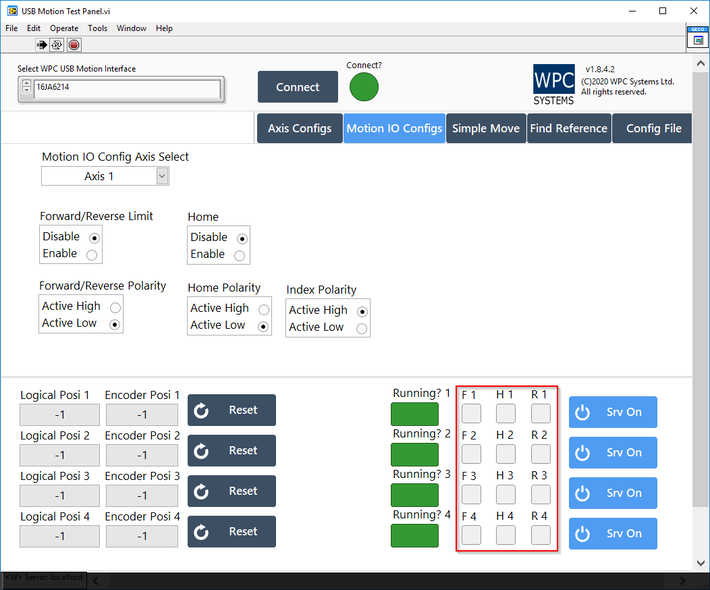This screenshot has height=590, width=710.
Task: Select Active High under Home Polarity
Action: coord(263,309)
